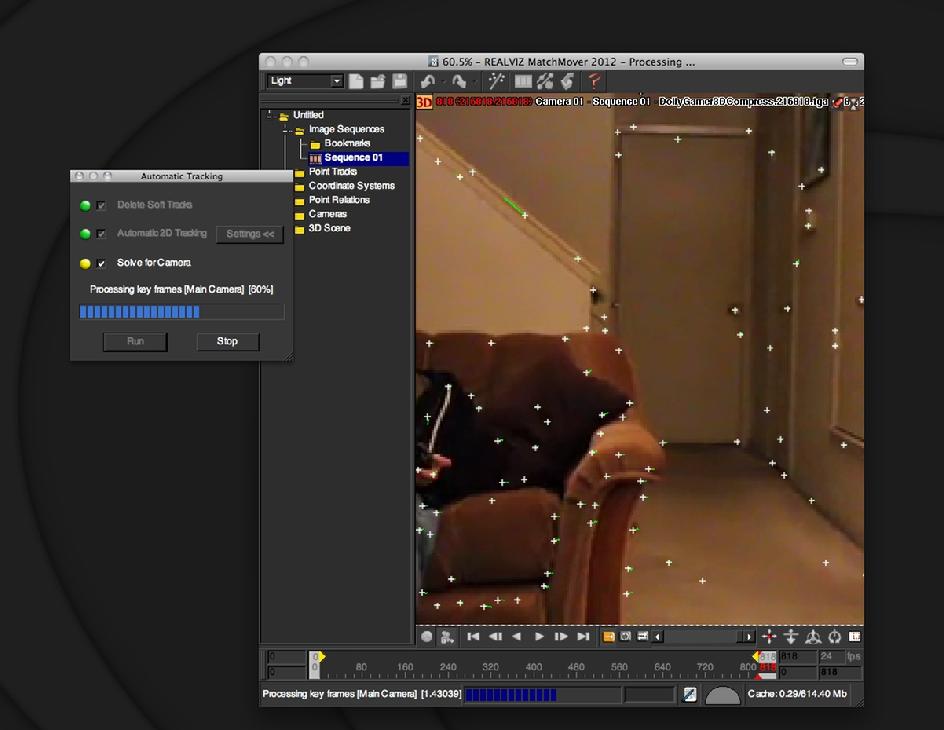Viewport: 944px width, 730px height.
Task: Undo the last action via the toolbar arrow
Action: 427,81
